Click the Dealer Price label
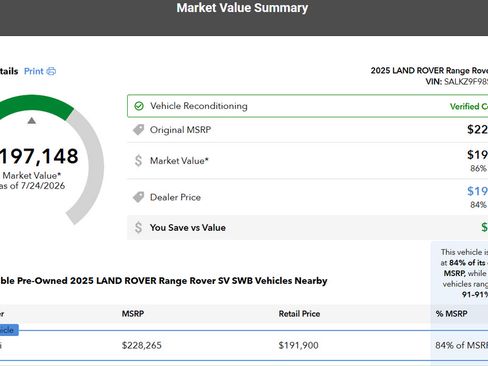The width and height of the screenshot is (488, 366). (175, 197)
